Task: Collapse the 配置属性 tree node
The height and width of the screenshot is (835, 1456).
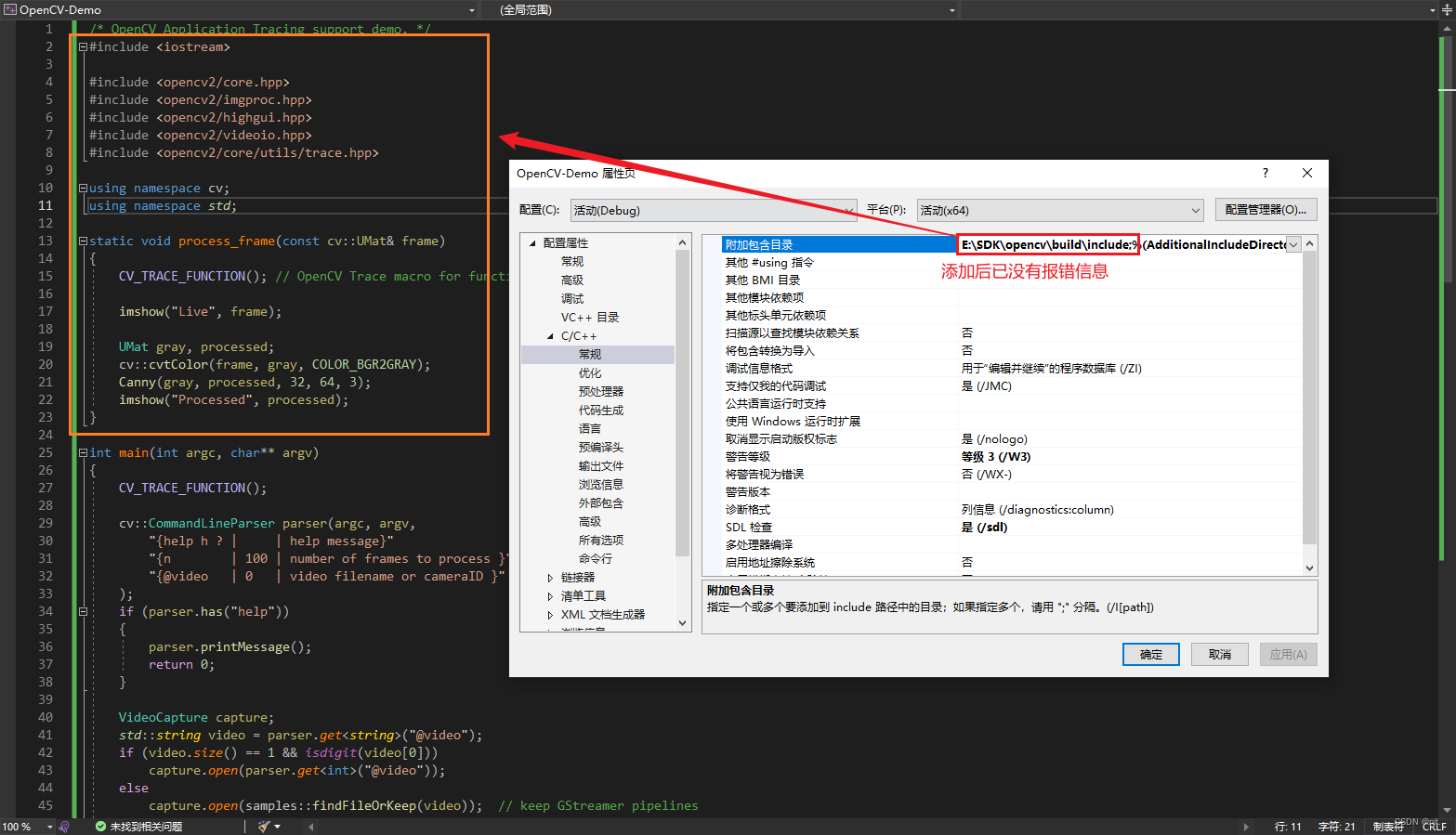Action: [533, 243]
